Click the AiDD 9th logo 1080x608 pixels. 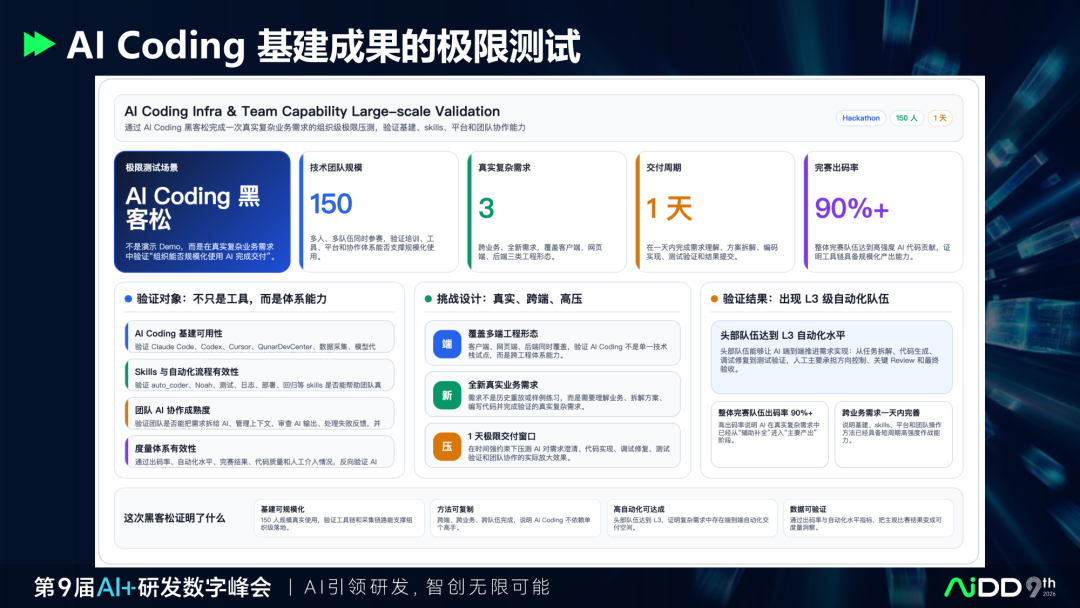(x=999, y=587)
